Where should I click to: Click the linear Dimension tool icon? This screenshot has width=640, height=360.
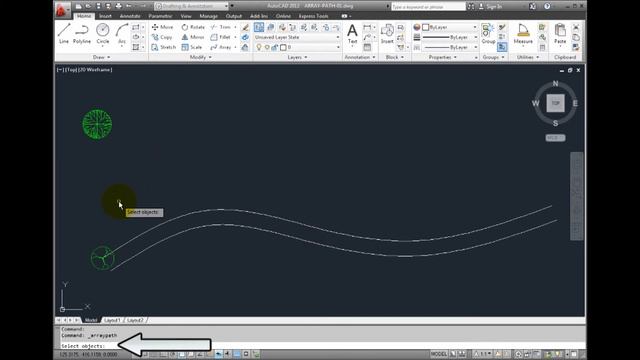367,27
